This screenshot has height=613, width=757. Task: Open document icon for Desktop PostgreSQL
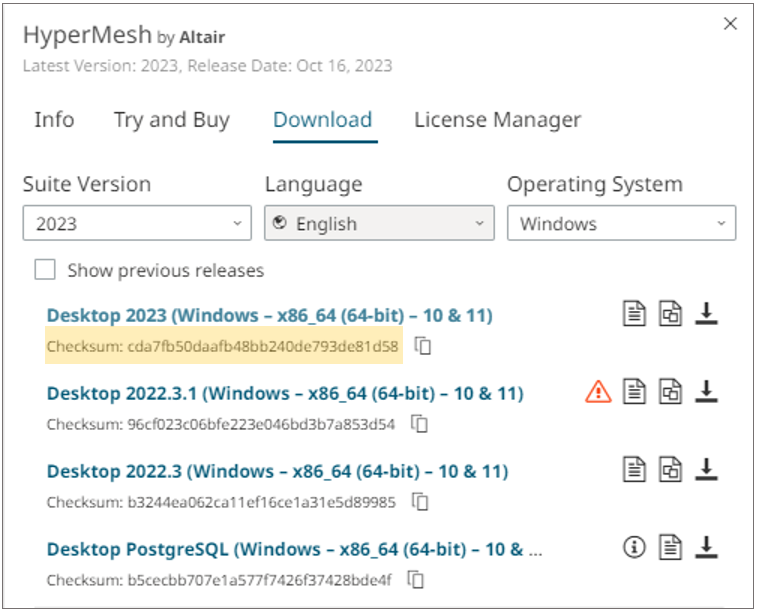point(670,547)
